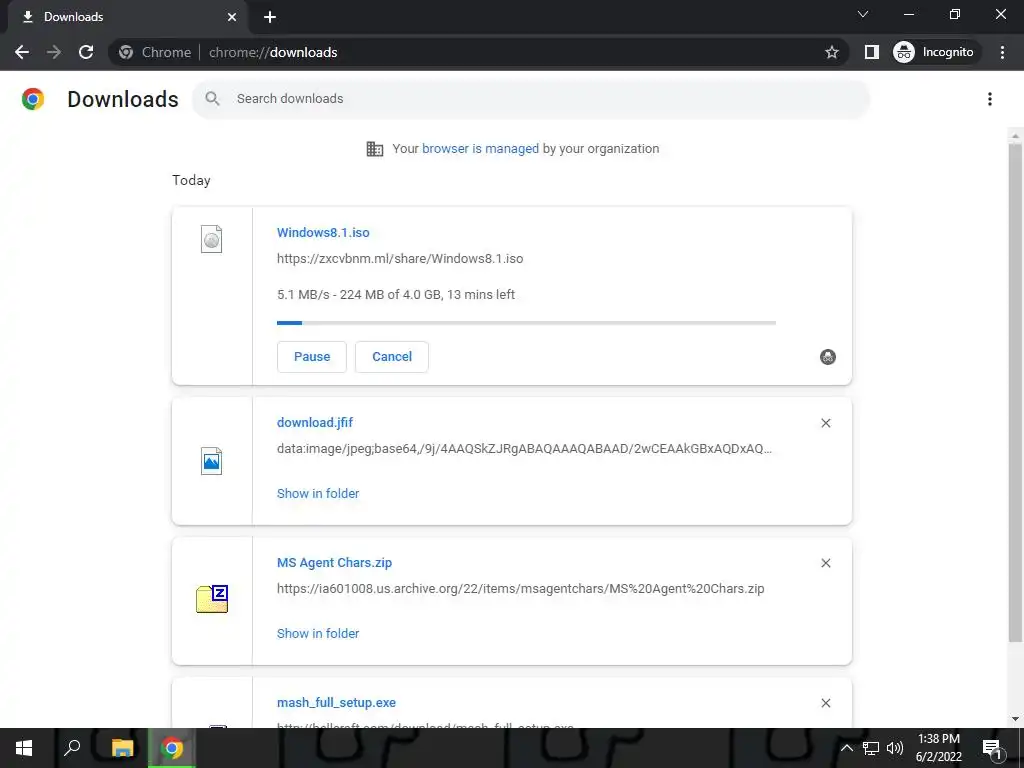Click the MS Agent Chars.zip archive icon
Viewport: 1024px width, 768px height.
click(212, 599)
